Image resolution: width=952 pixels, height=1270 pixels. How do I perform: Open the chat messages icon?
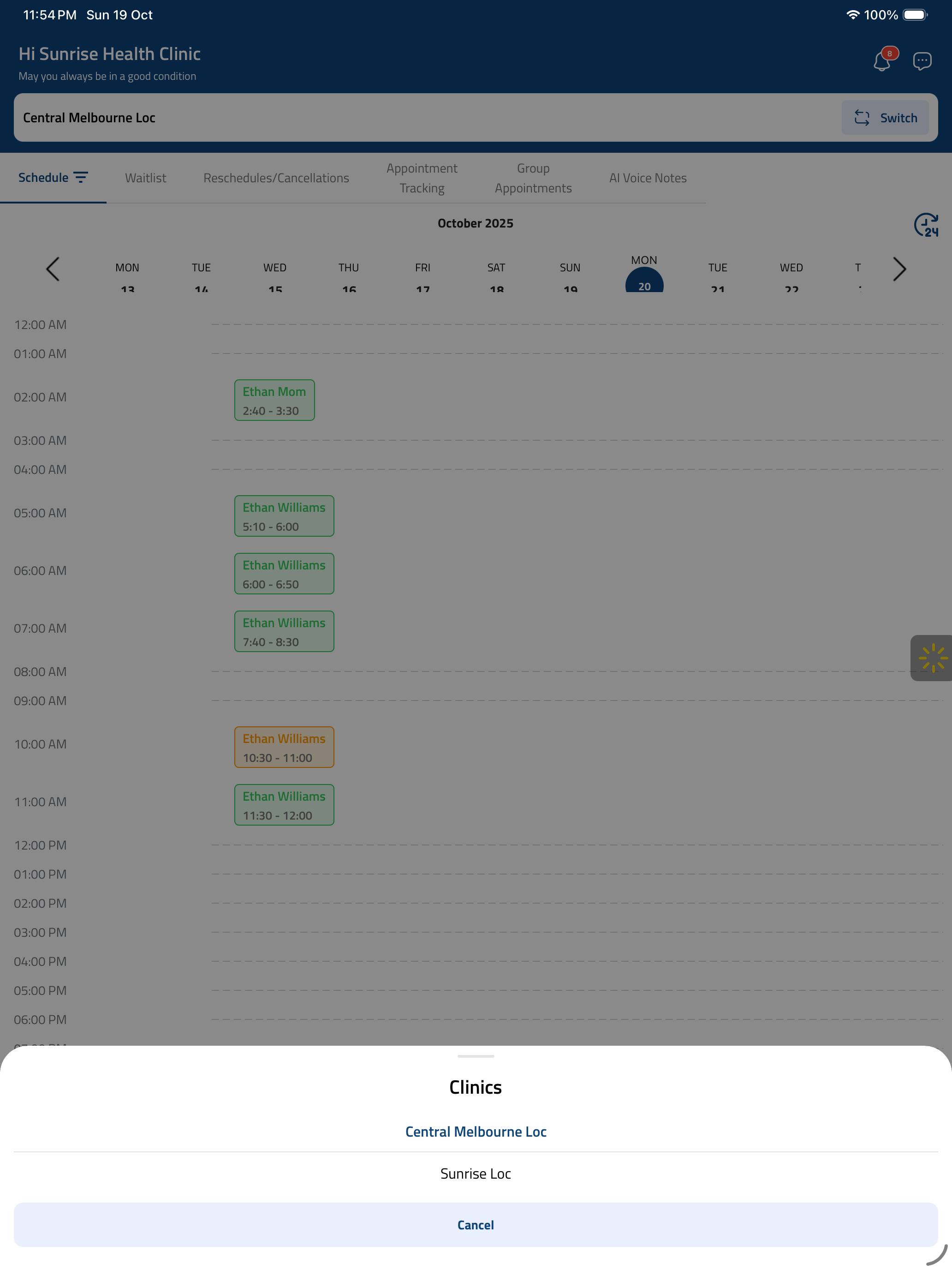click(x=922, y=61)
